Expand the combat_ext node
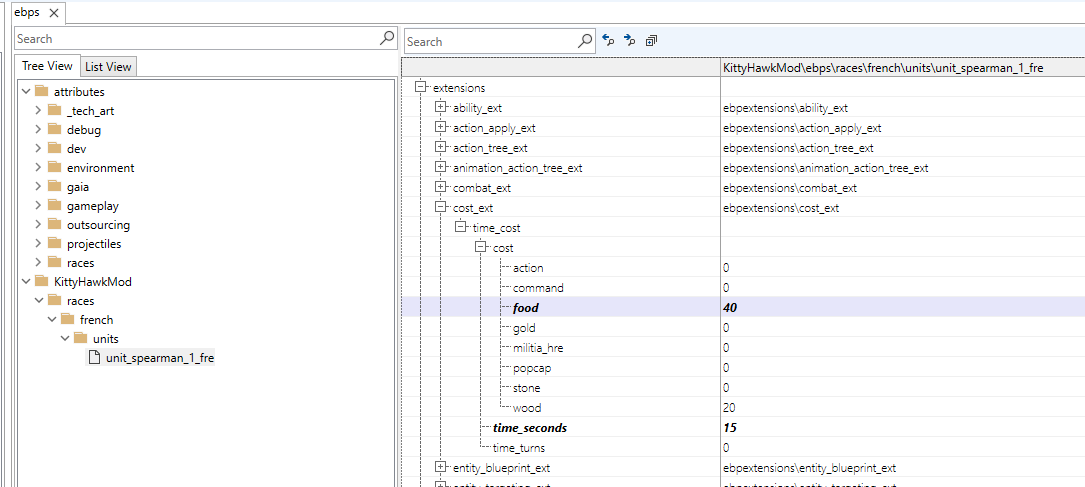Viewport: 1085px width, 487px height. pyautogui.click(x=440, y=187)
